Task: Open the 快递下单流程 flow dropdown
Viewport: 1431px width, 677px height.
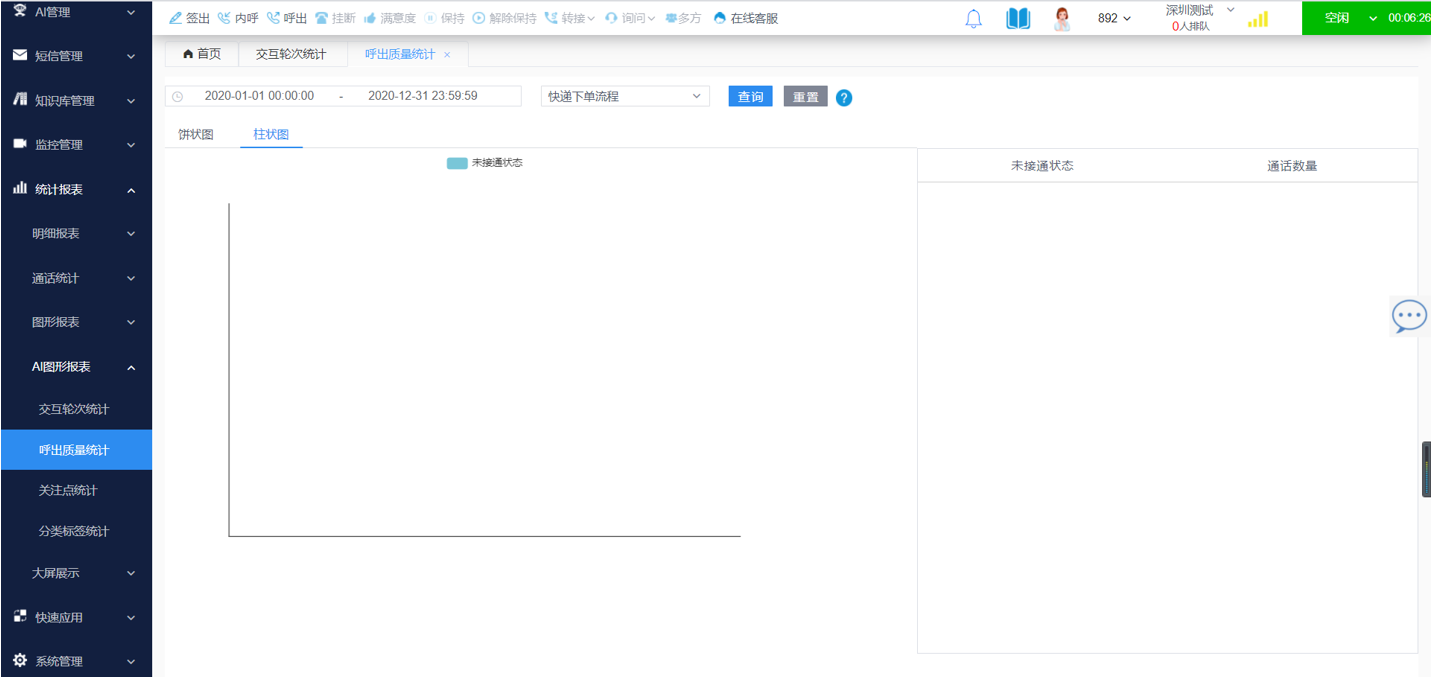Action: (x=625, y=96)
